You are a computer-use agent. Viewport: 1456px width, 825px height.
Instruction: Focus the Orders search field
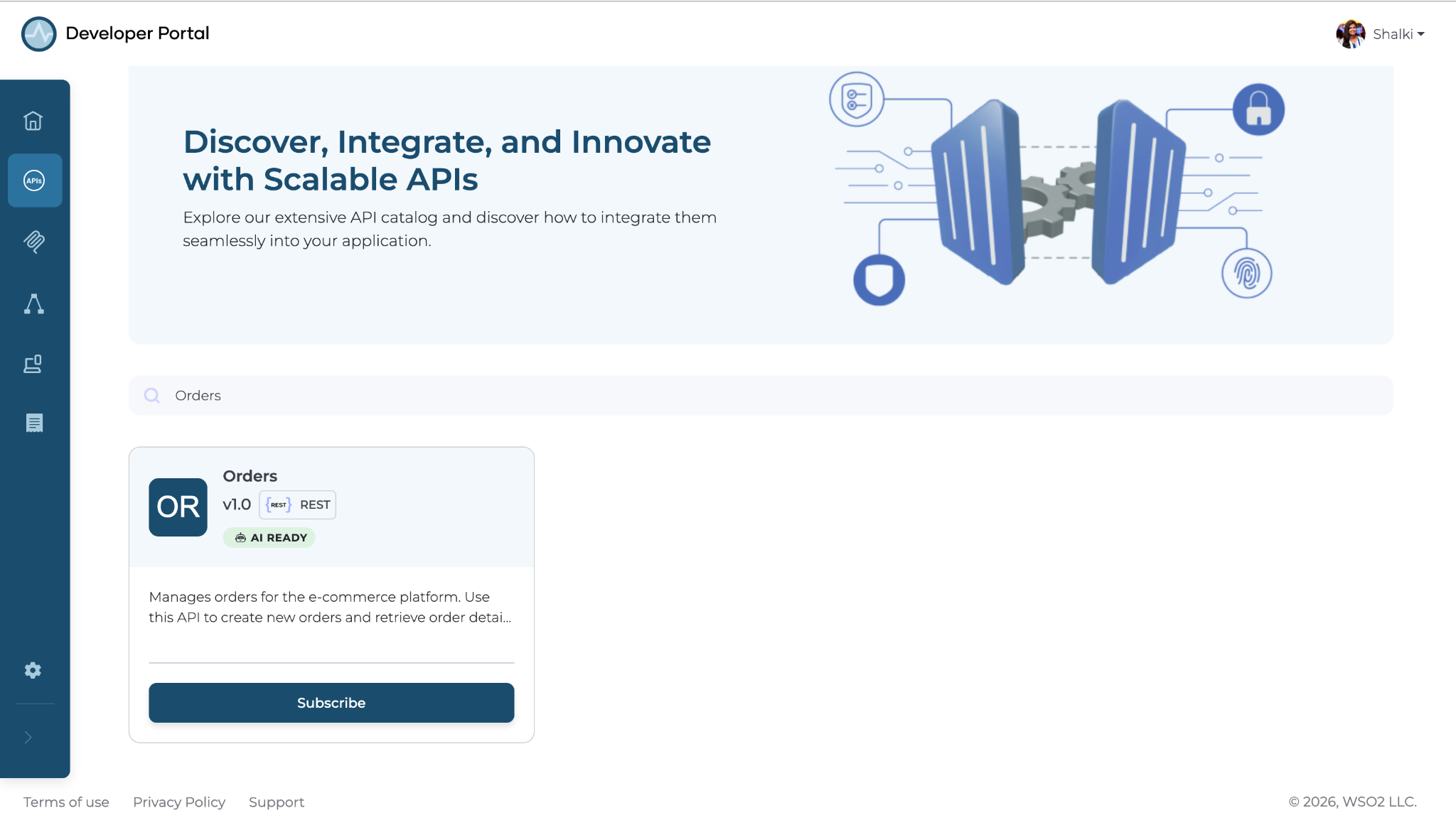click(761, 395)
